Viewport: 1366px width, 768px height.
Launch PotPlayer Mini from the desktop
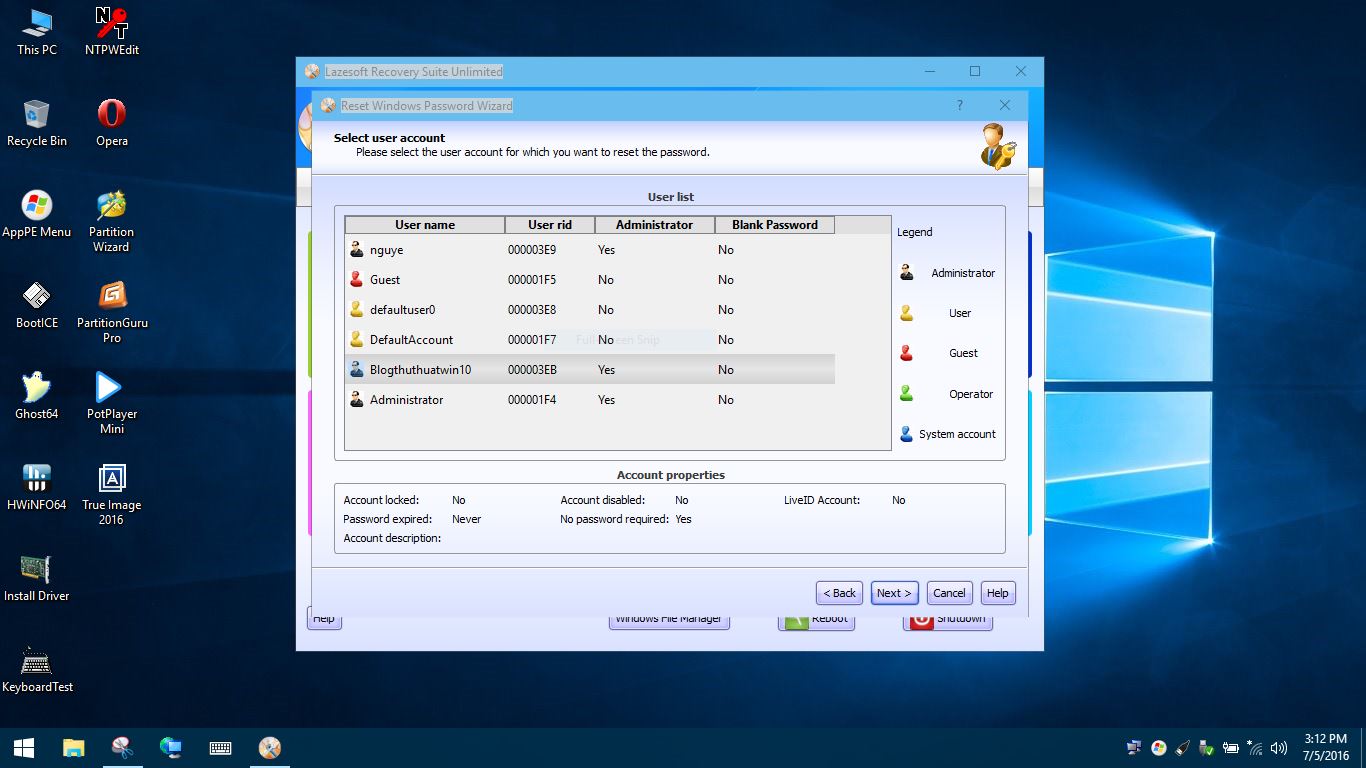click(x=112, y=403)
